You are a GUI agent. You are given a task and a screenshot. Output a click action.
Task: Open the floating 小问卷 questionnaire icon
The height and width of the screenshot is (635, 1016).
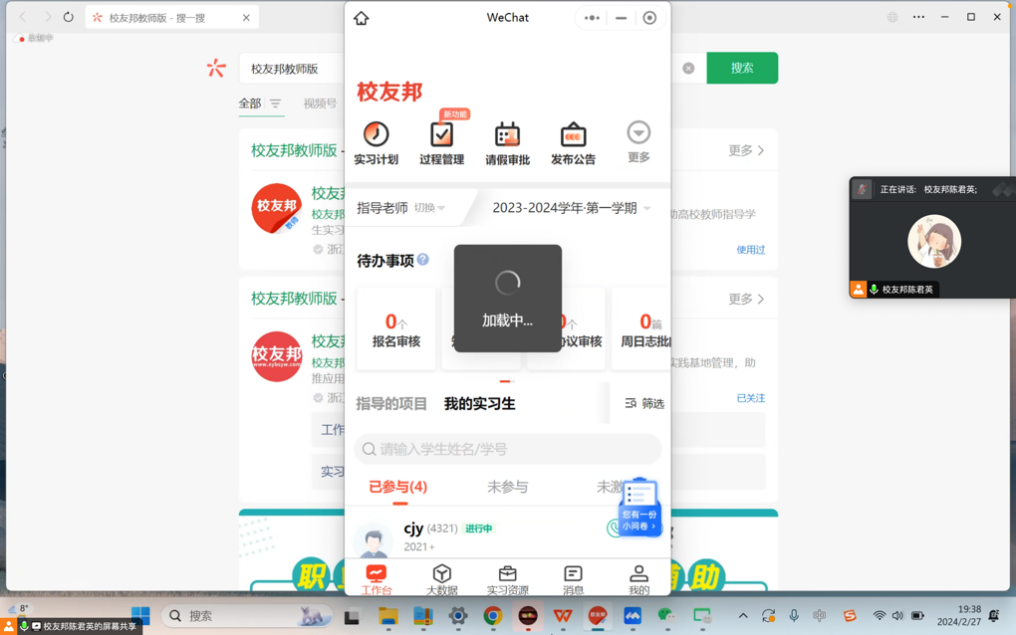(x=640, y=508)
